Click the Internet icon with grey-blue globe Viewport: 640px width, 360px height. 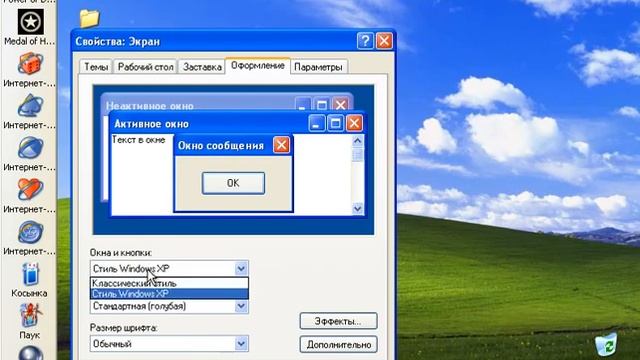click(x=30, y=232)
